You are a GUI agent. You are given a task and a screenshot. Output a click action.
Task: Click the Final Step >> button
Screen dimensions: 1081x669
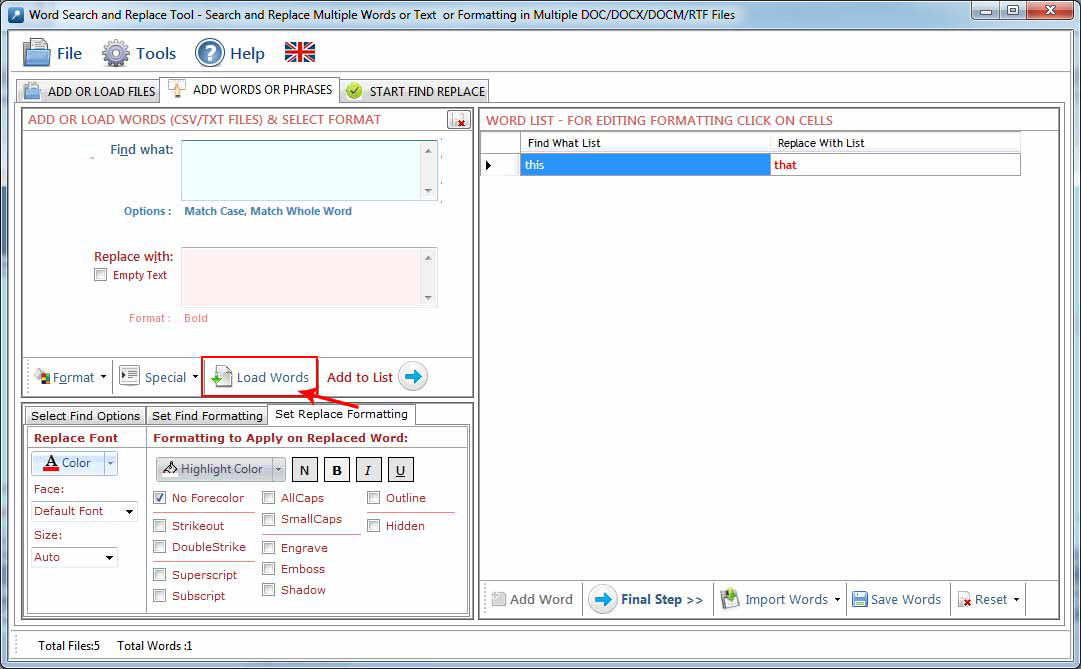[647, 599]
